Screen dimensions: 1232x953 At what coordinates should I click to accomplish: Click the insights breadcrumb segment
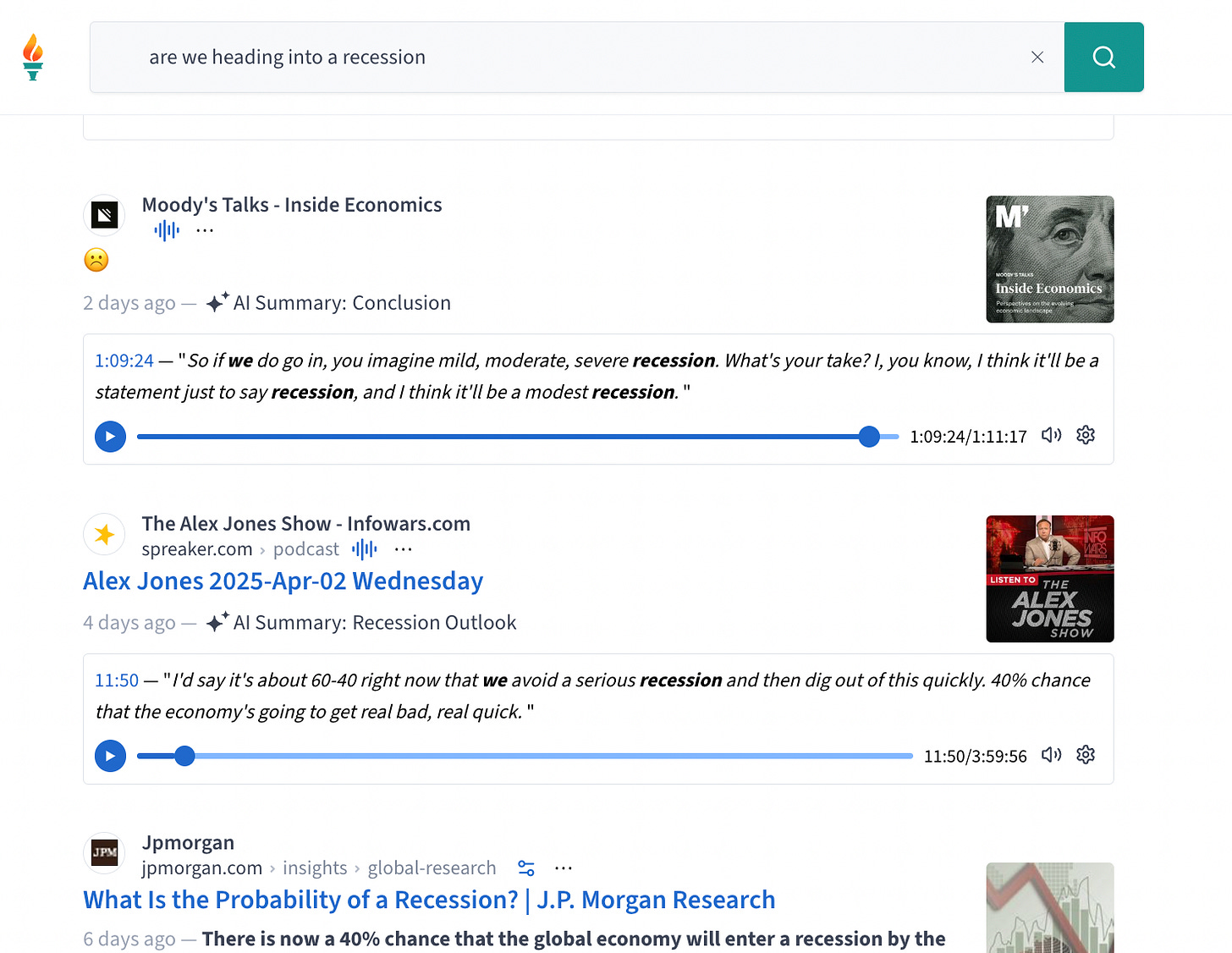[x=315, y=868]
